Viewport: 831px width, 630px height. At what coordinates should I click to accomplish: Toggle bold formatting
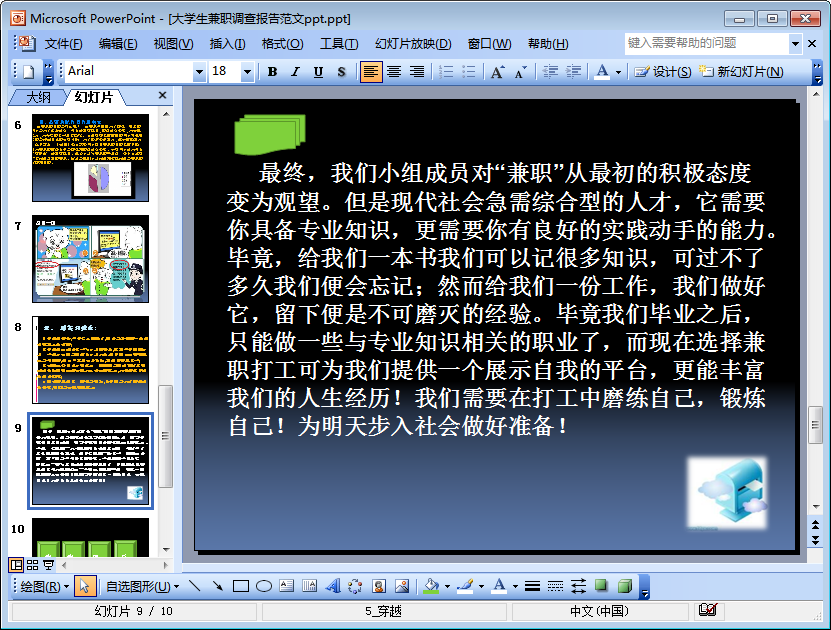pyautogui.click(x=272, y=72)
